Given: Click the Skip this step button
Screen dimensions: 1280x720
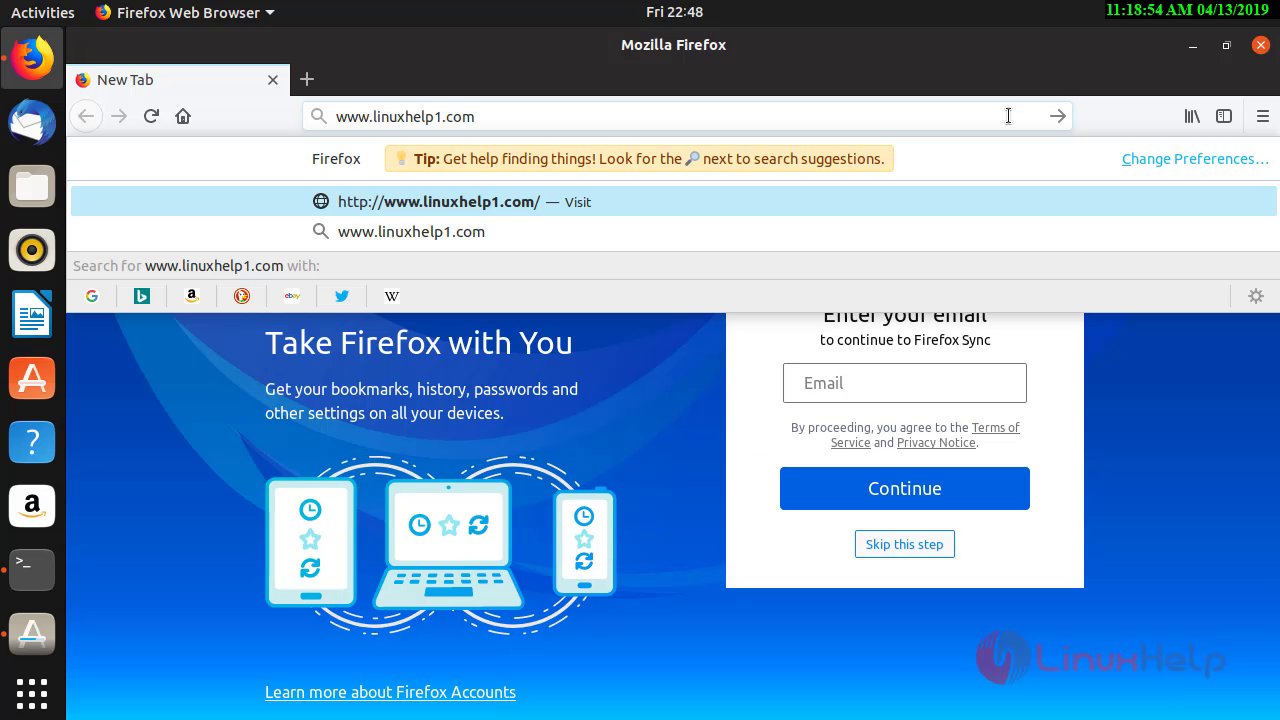Looking at the screenshot, I should 905,544.
